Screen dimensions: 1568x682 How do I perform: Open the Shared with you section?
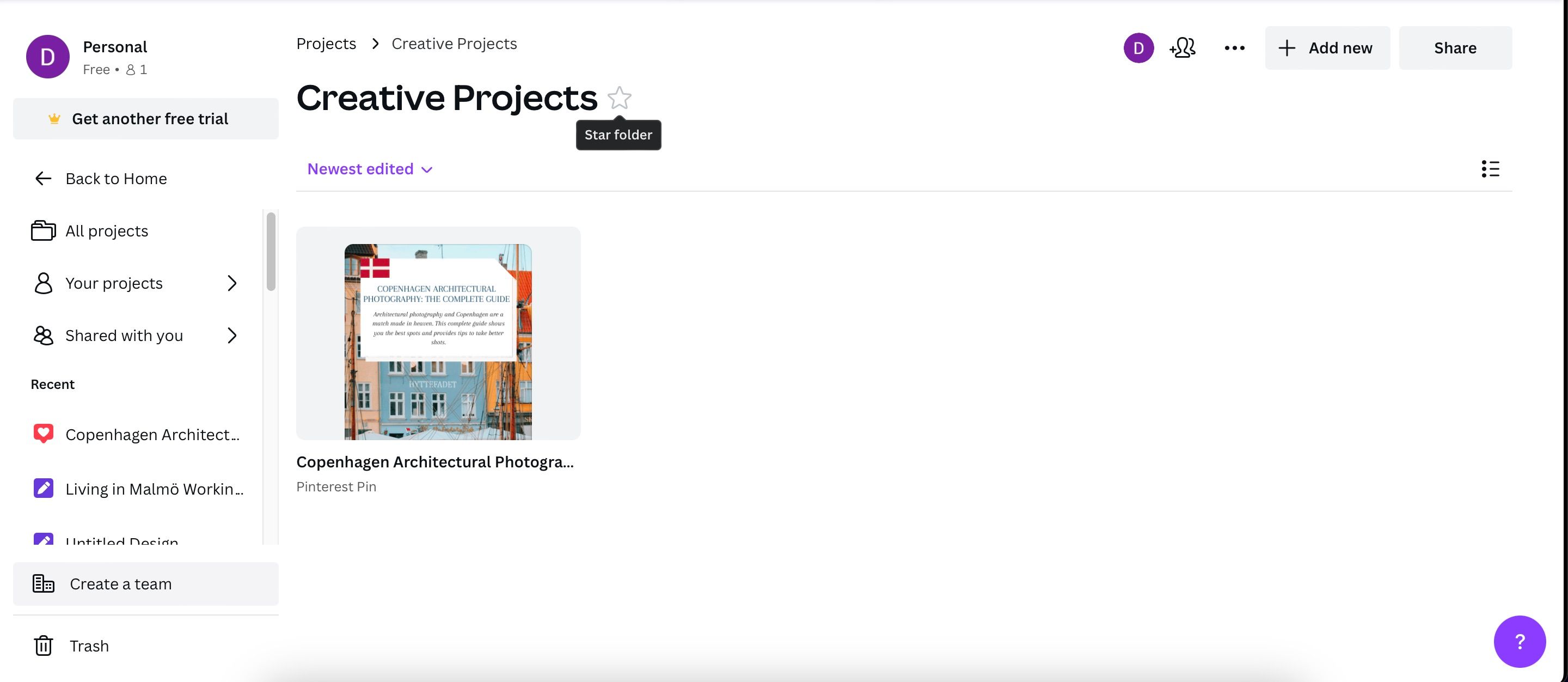[x=124, y=335]
